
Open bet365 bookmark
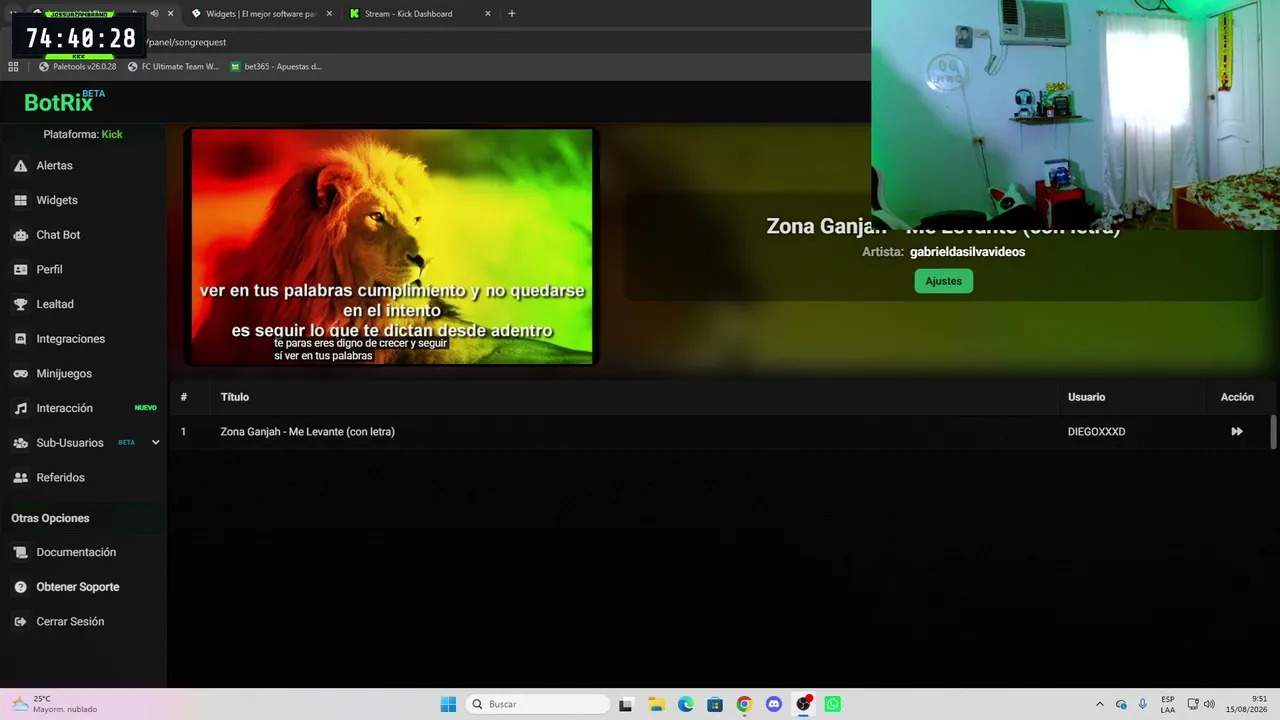click(276, 67)
